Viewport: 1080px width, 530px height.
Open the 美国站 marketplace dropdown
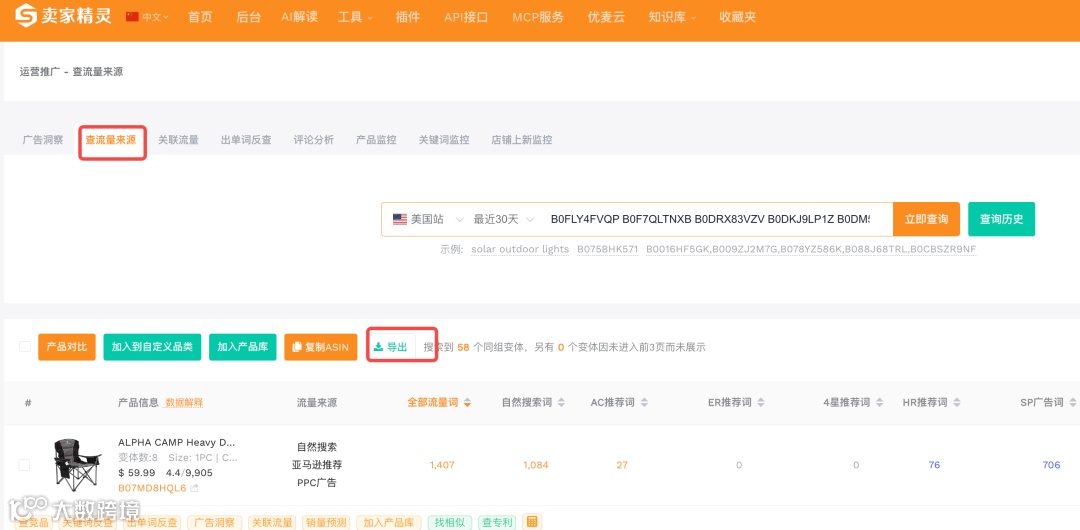coord(429,219)
